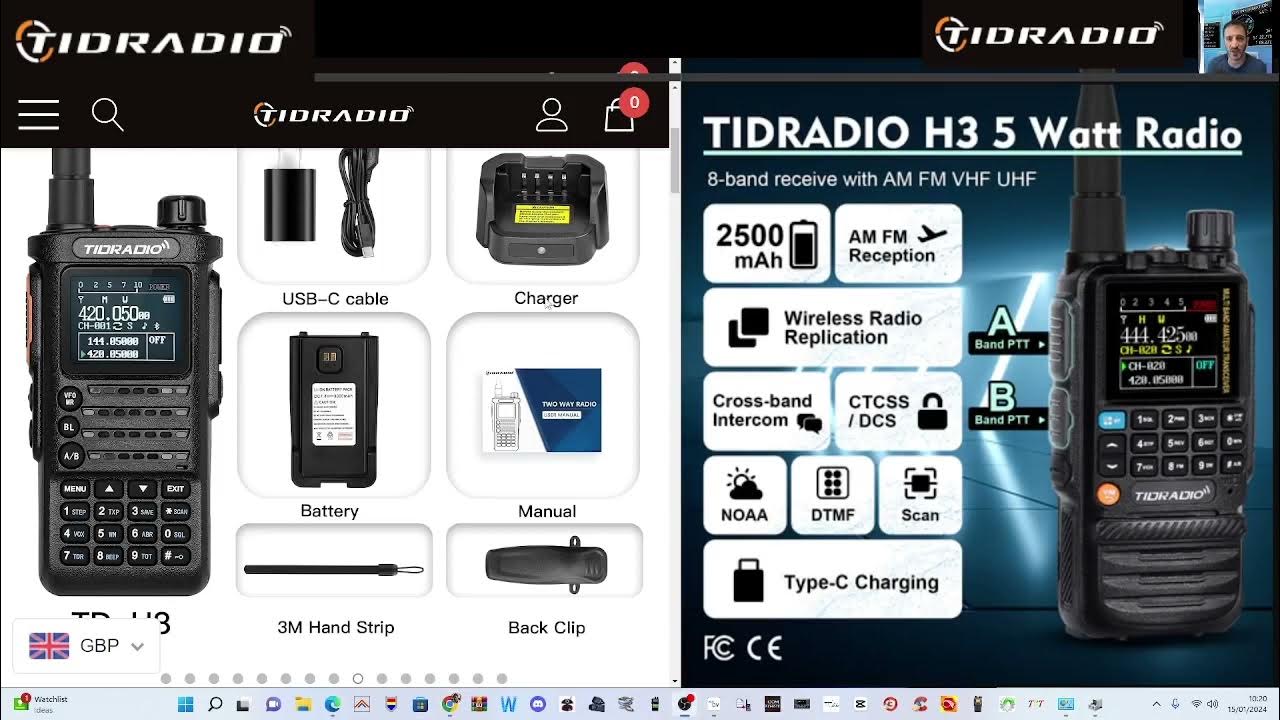Open Task View on the taskbar

[x=243, y=704]
